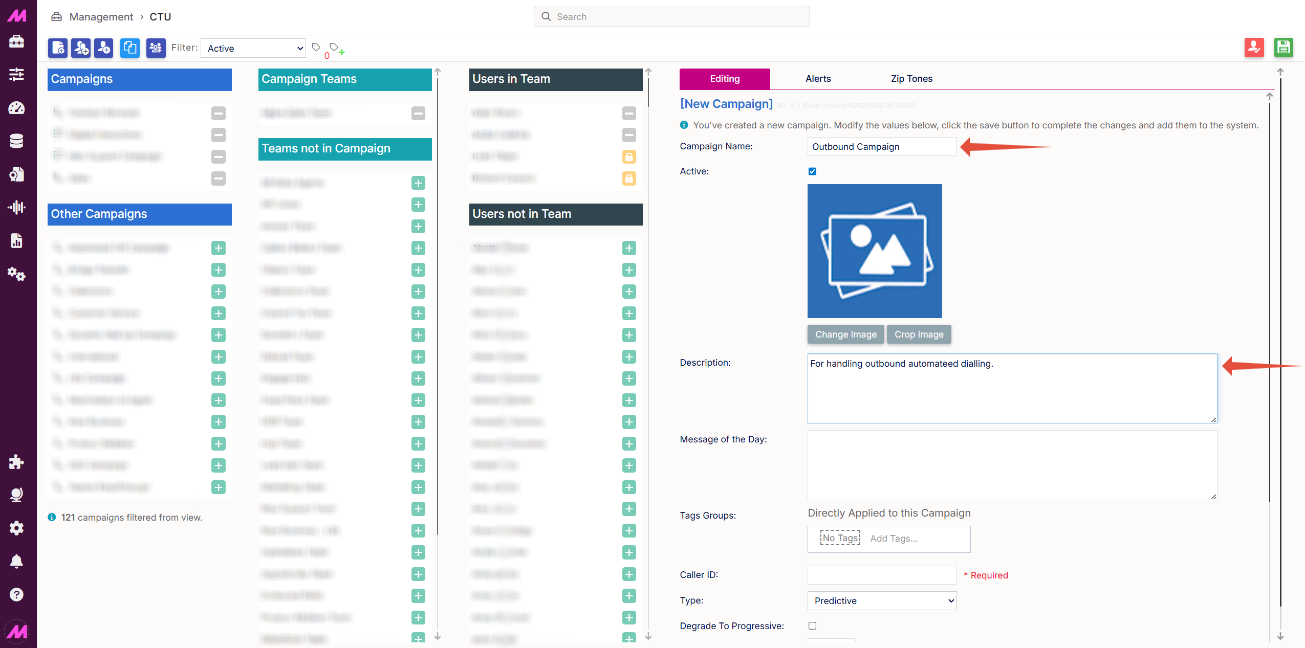Open the Filter dropdown showing Active
Viewport: 1305px width, 648px height.
pyautogui.click(x=253, y=48)
